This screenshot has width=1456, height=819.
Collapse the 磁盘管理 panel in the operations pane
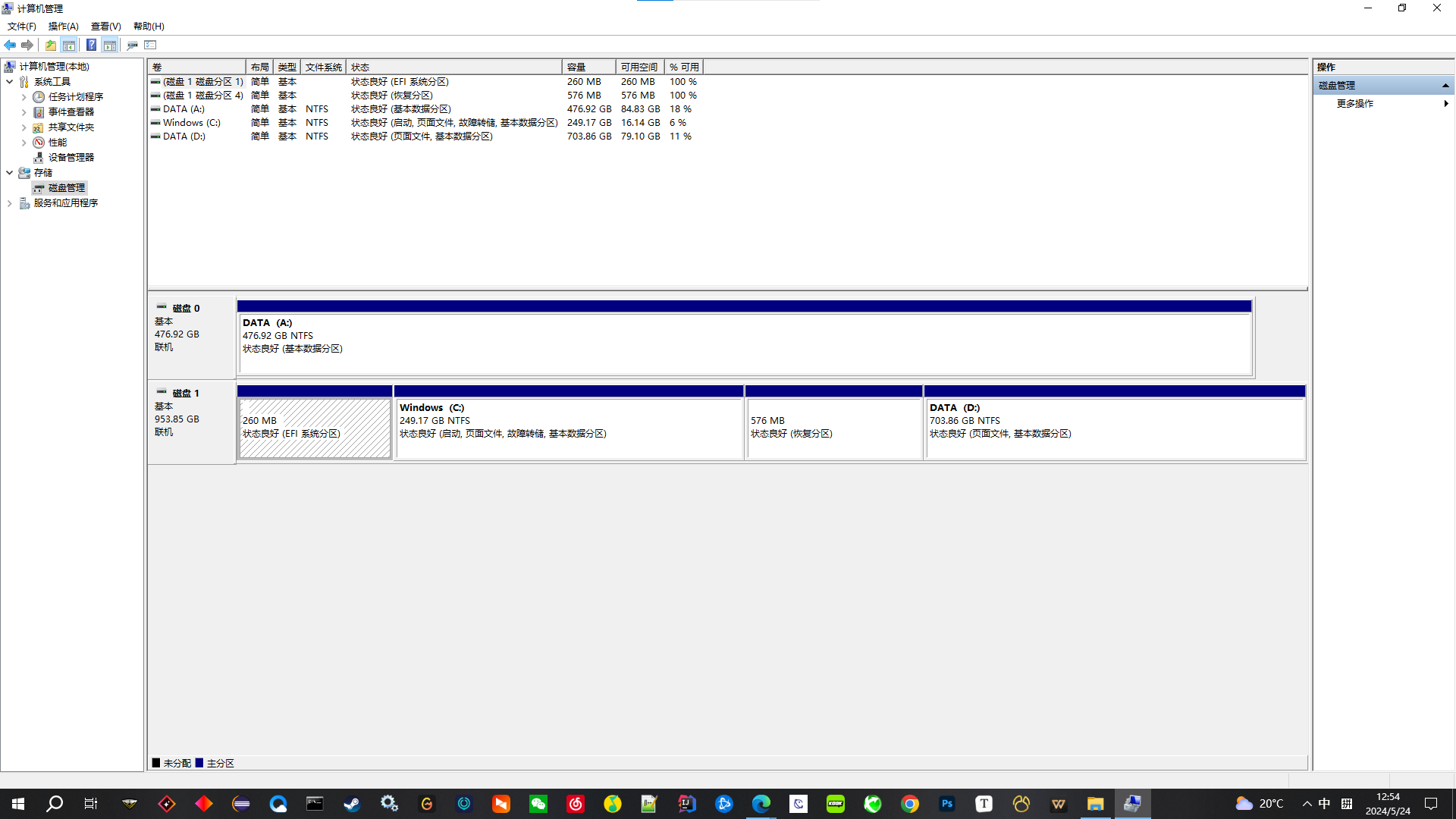tap(1446, 85)
